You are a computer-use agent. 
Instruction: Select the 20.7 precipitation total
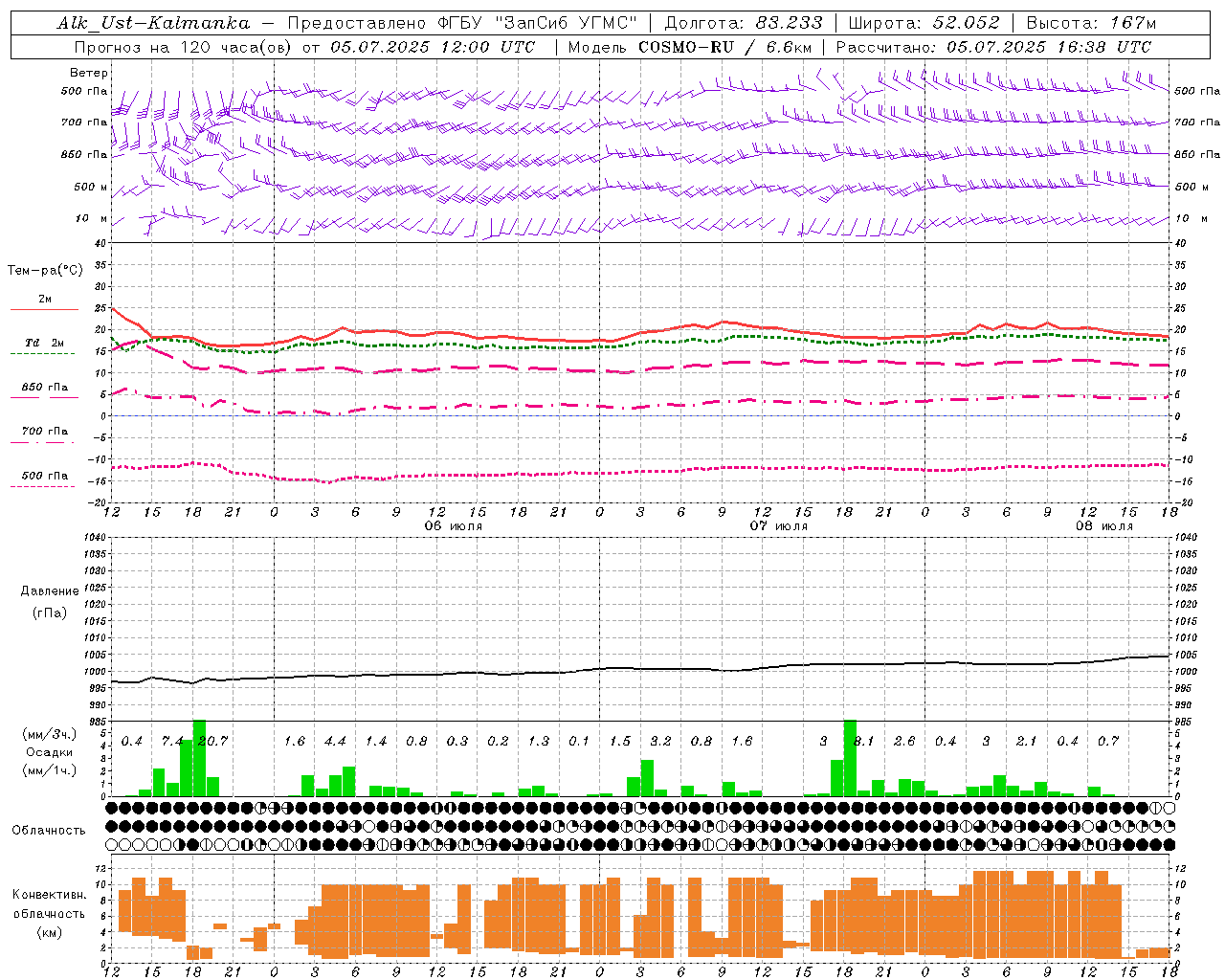pos(212,742)
